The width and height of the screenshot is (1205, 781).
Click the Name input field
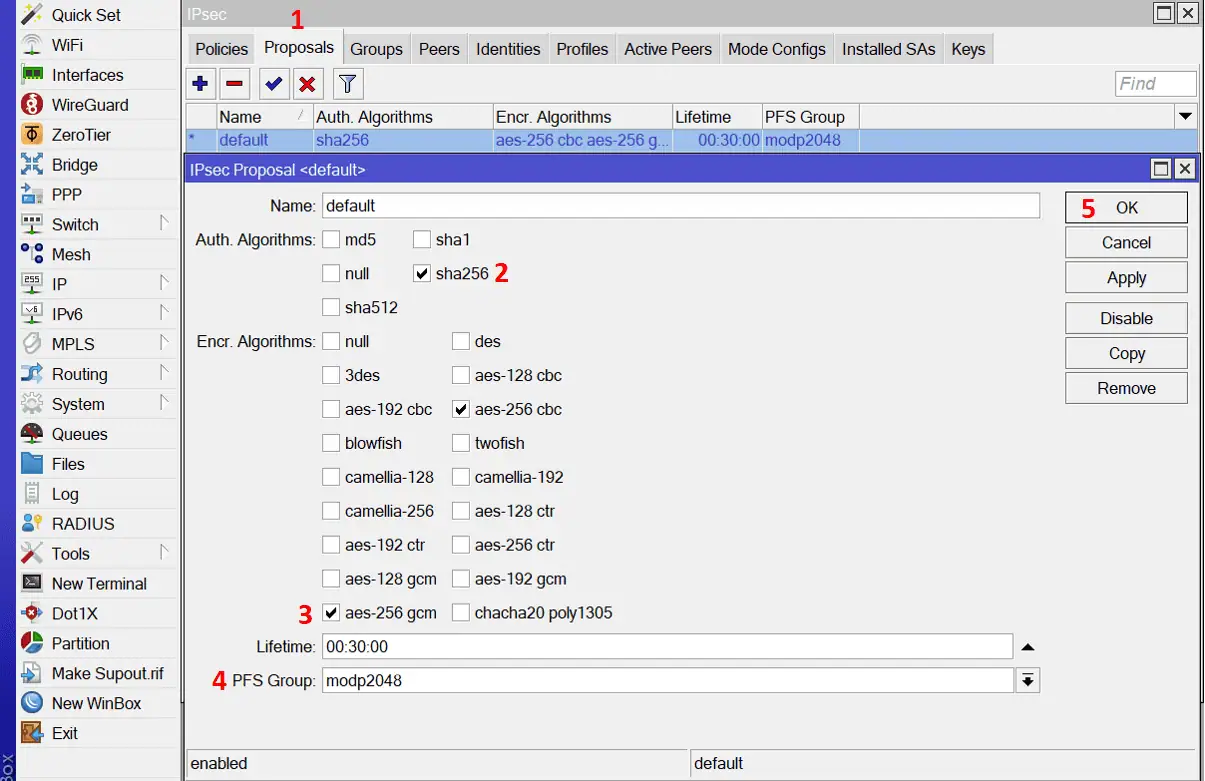click(680, 206)
